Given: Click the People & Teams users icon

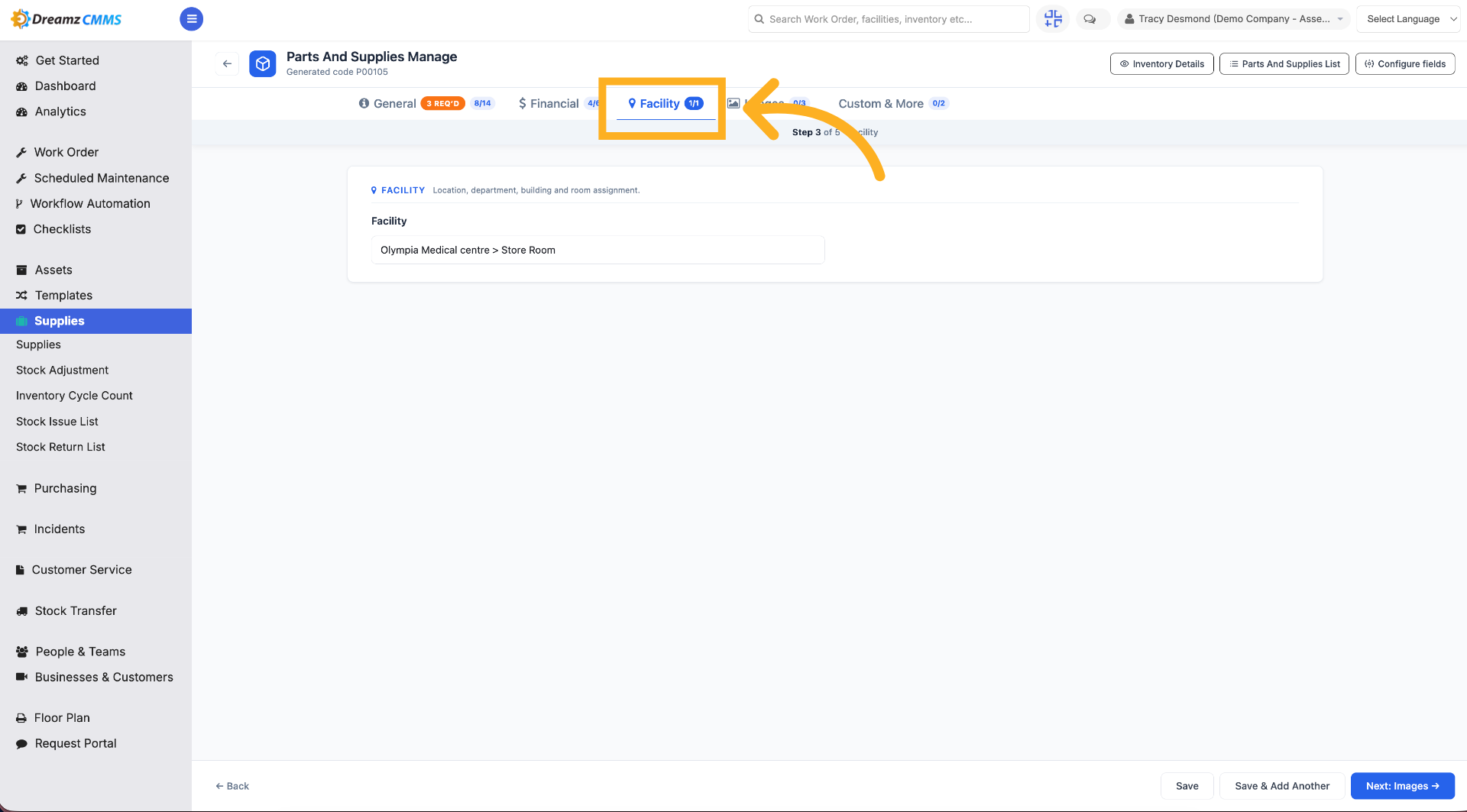Looking at the screenshot, I should 22,652.
